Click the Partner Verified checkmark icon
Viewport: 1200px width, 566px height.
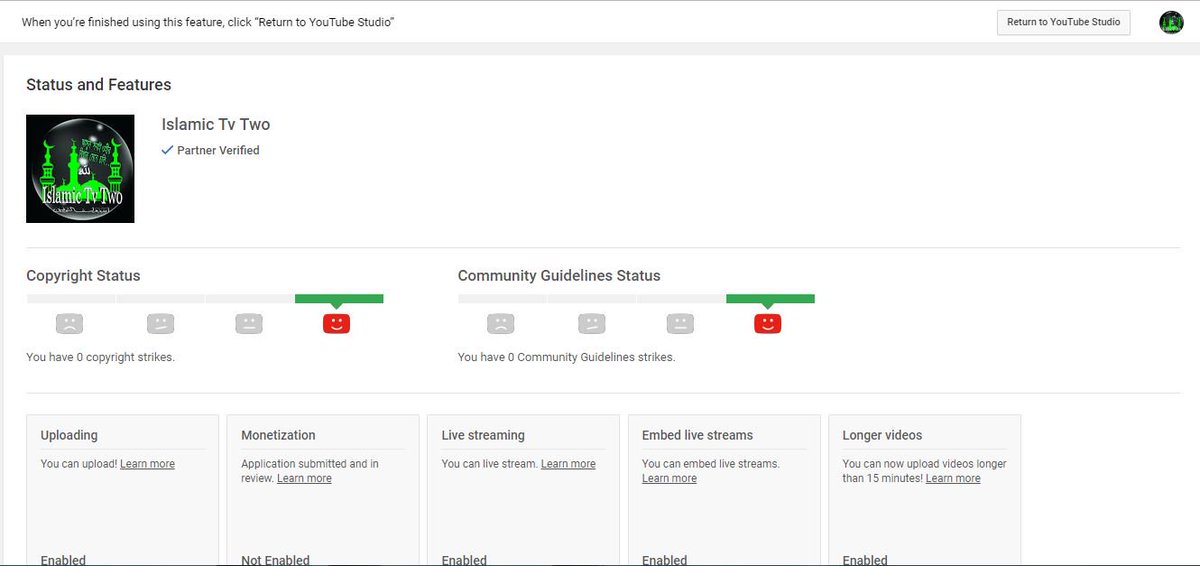click(x=167, y=150)
